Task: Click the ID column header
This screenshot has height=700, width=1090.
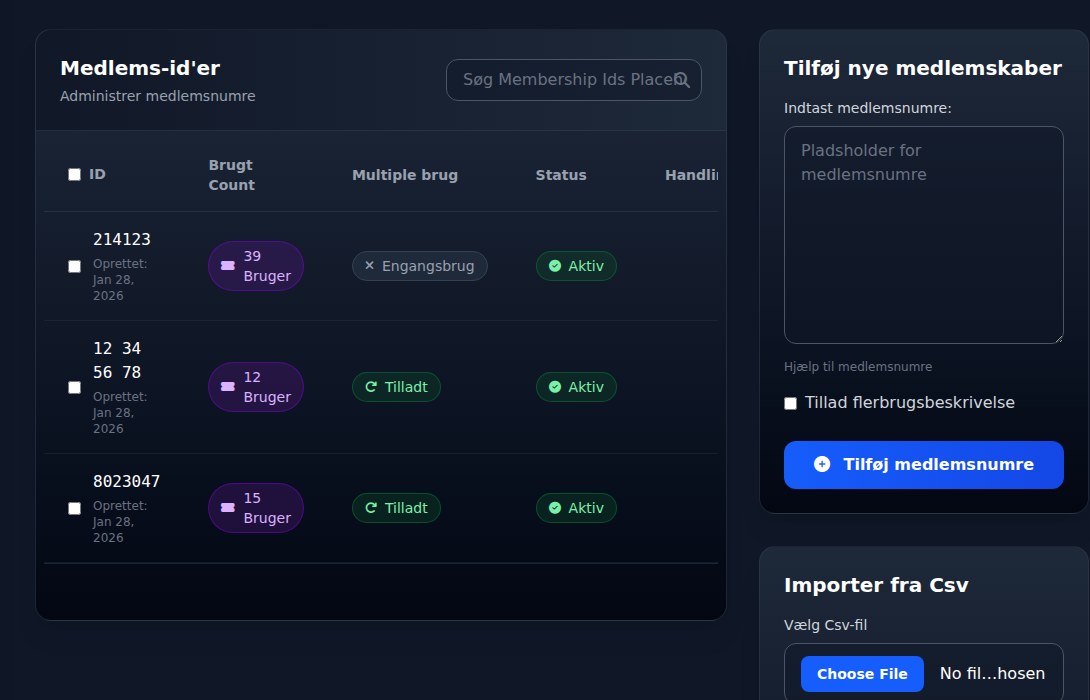Action: 97,174
